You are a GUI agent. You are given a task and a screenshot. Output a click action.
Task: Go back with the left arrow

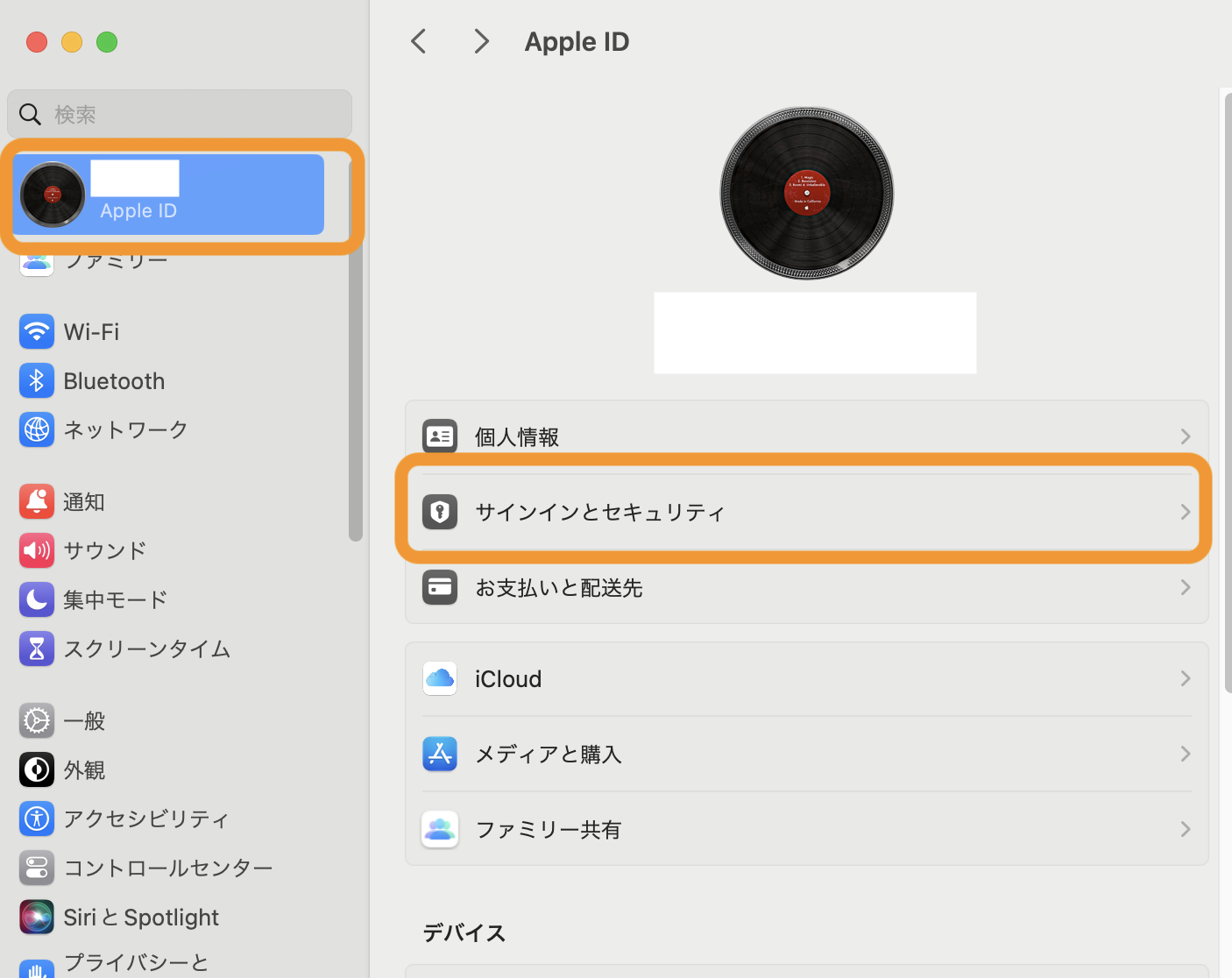click(x=419, y=41)
